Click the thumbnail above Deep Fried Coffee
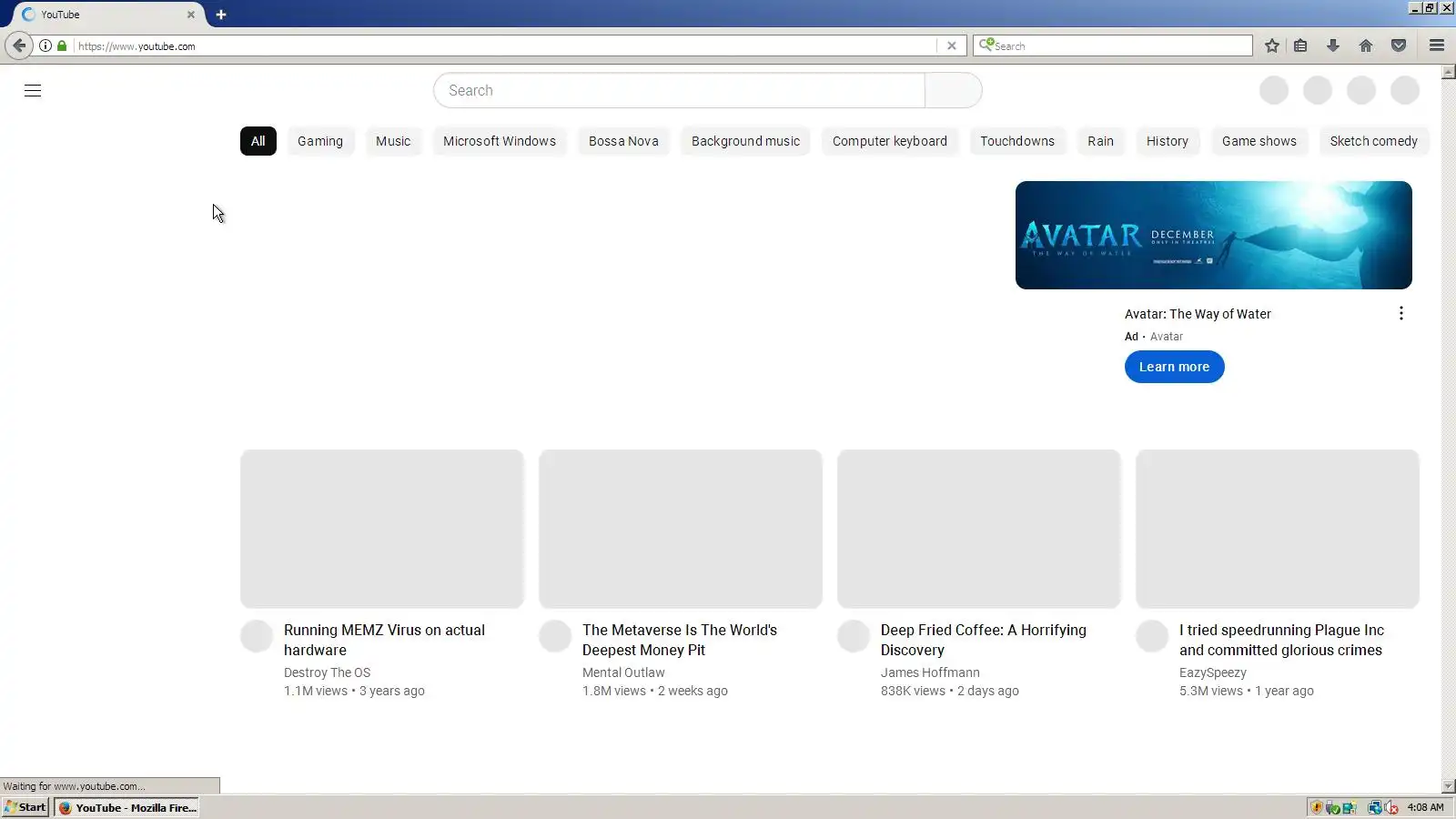This screenshot has width=1456, height=819. click(x=979, y=529)
